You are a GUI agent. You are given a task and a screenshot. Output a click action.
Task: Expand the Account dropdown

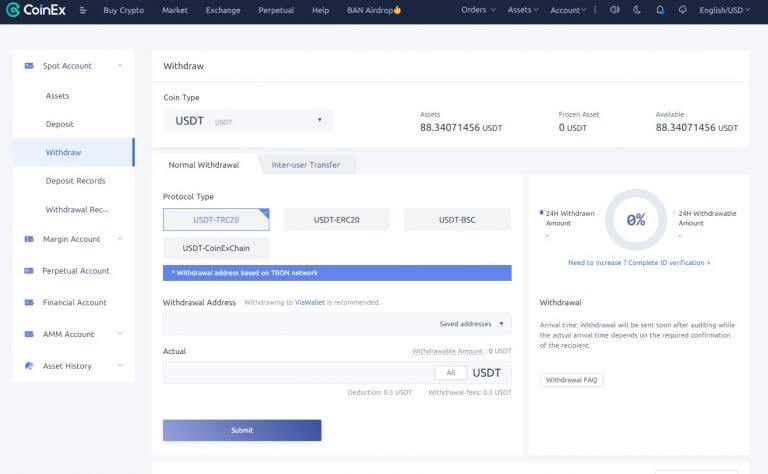tap(568, 10)
